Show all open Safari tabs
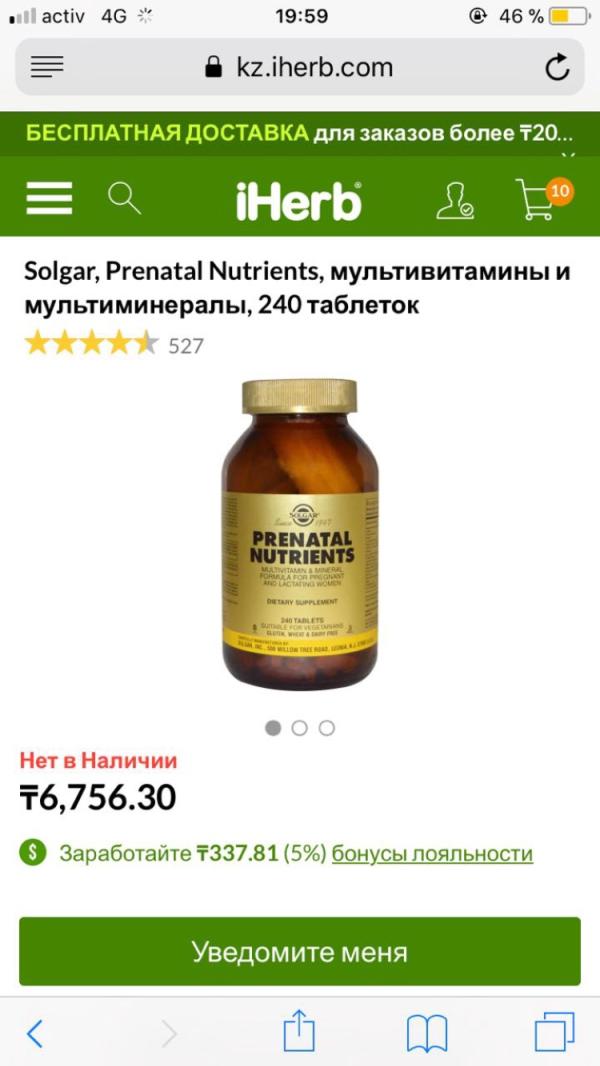600x1066 pixels. pos(554,1031)
